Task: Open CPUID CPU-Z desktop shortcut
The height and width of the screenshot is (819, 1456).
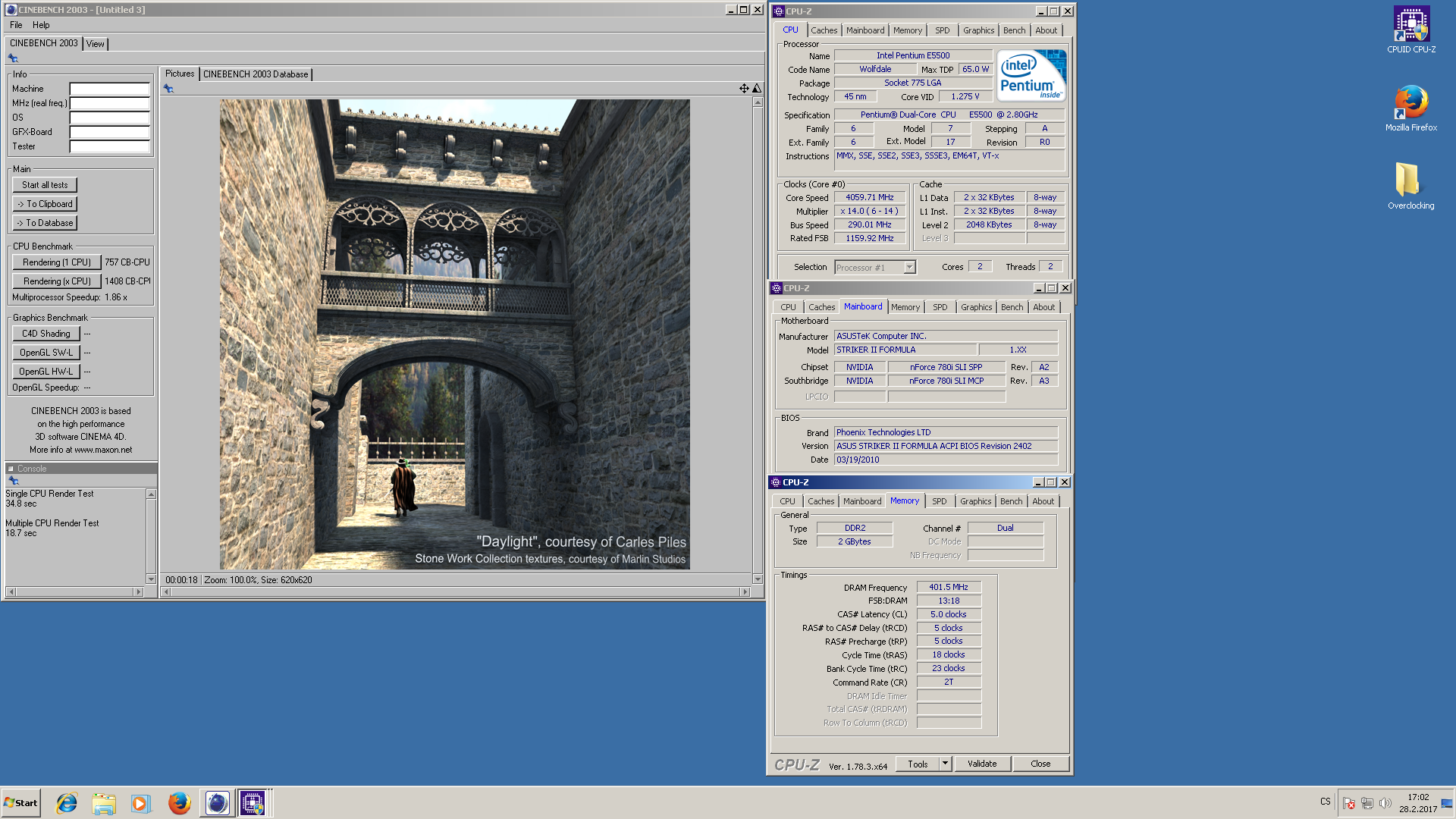Action: pyautogui.click(x=1410, y=29)
